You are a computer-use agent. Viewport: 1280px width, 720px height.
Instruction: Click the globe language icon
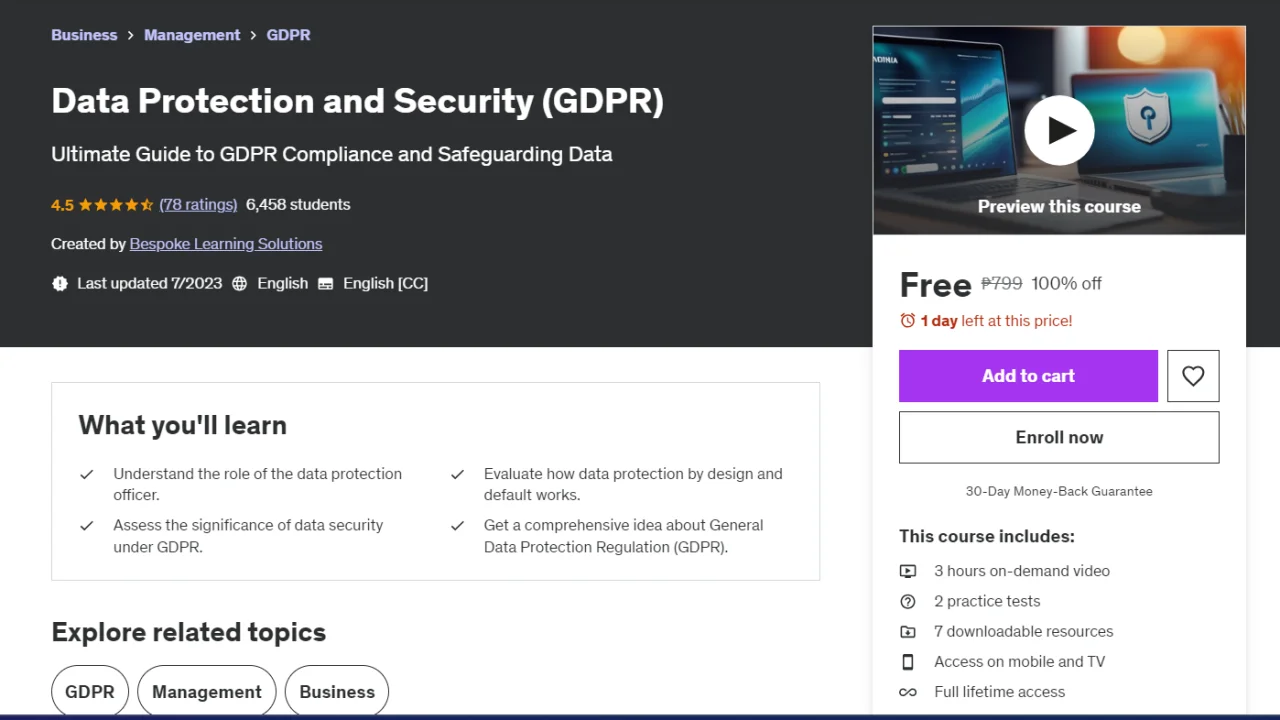click(x=239, y=283)
